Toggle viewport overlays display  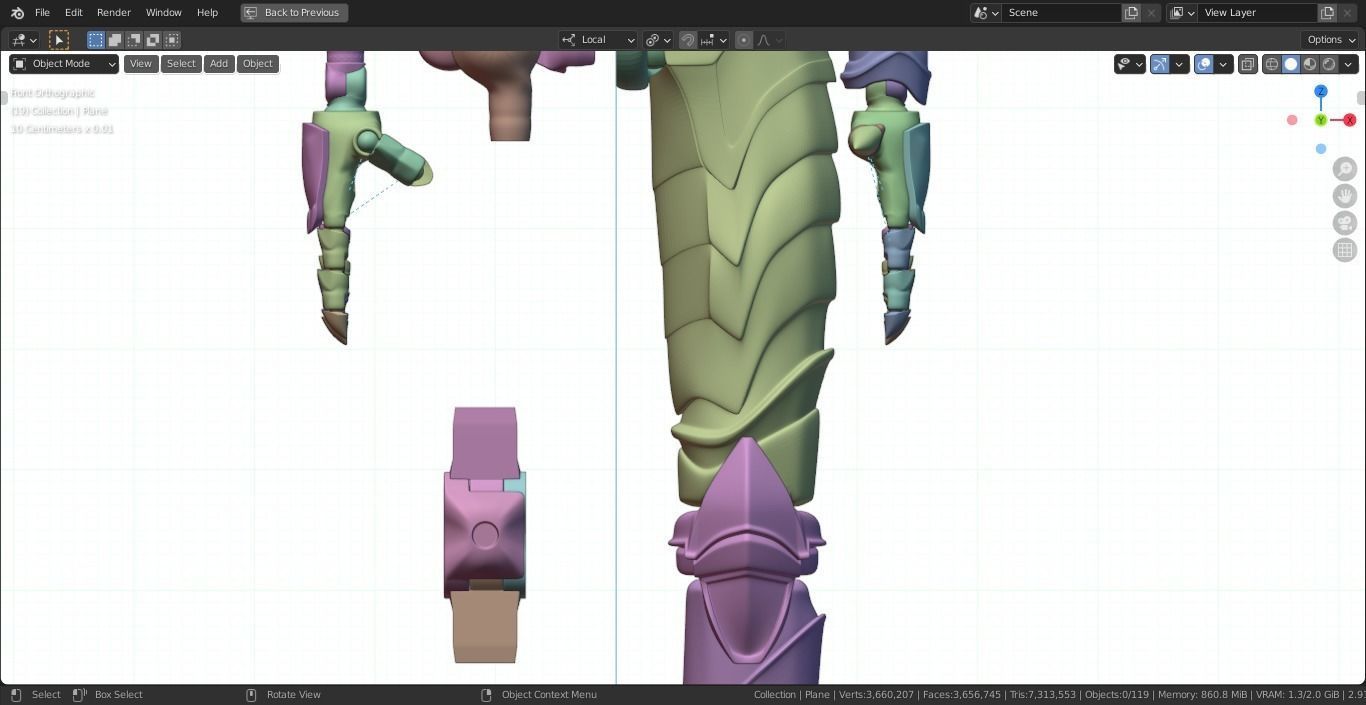[x=1204, y=64]
